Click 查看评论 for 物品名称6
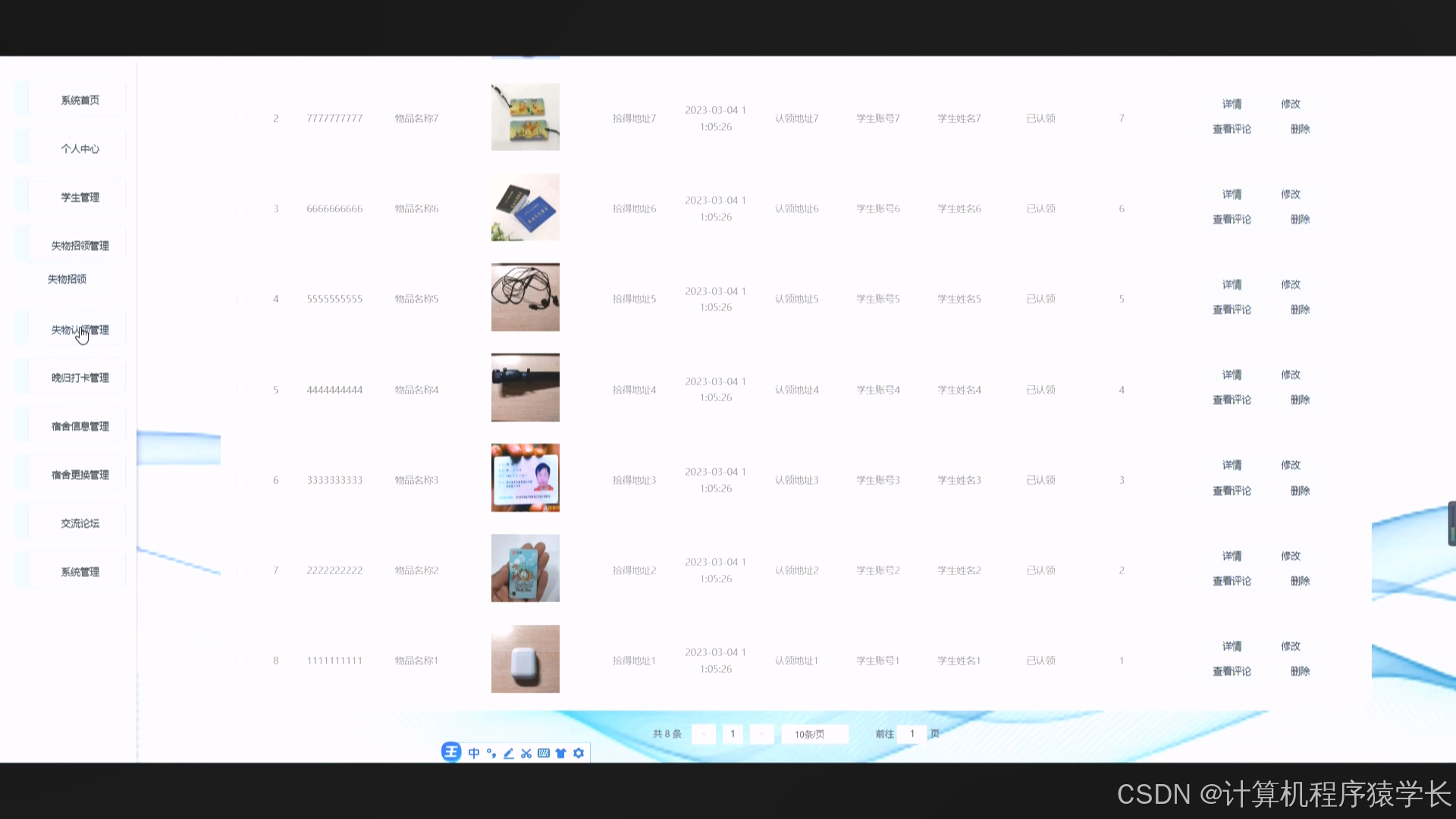Image resolution: width=1456 pixels, height=819 pixels. coord(1232,219)
